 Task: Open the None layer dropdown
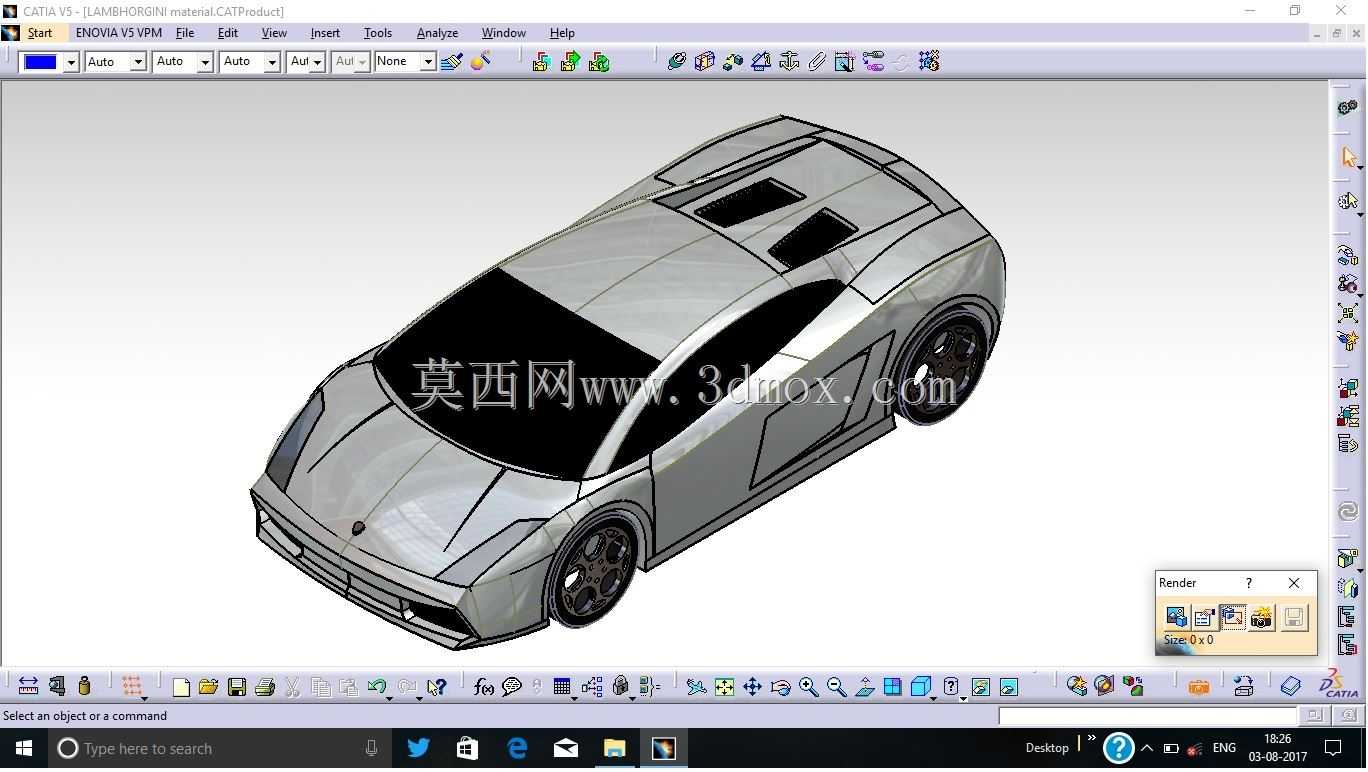pyautogui.click(x=428, y=62)
